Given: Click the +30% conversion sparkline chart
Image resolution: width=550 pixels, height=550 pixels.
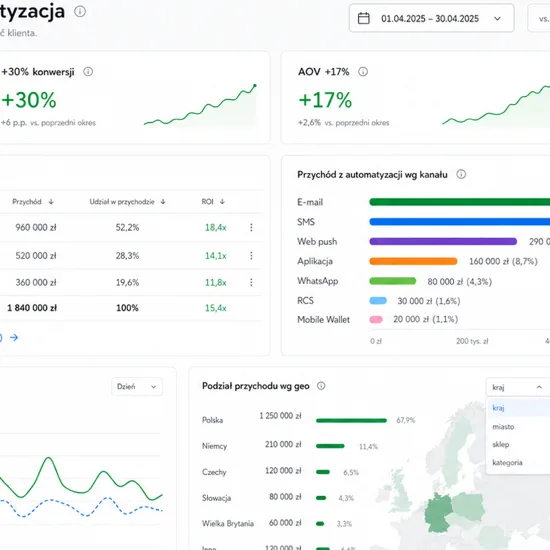Looking at the screenshot, I should pyautogui.click(x=200, y=105).
